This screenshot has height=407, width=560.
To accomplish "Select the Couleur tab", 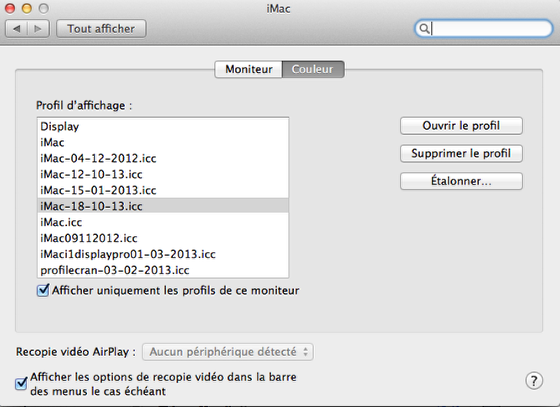I will pyautogui.click(x=313, y=69).
